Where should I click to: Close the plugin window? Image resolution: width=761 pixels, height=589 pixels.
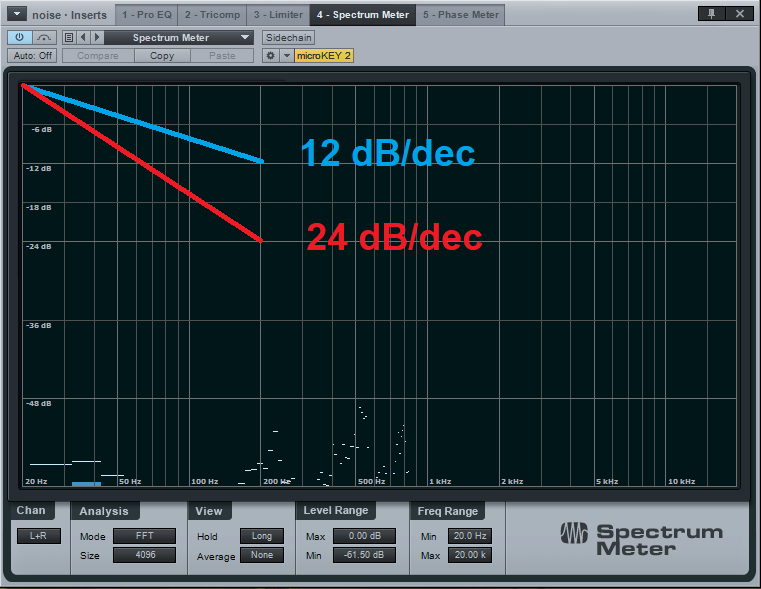pos(740,14)
